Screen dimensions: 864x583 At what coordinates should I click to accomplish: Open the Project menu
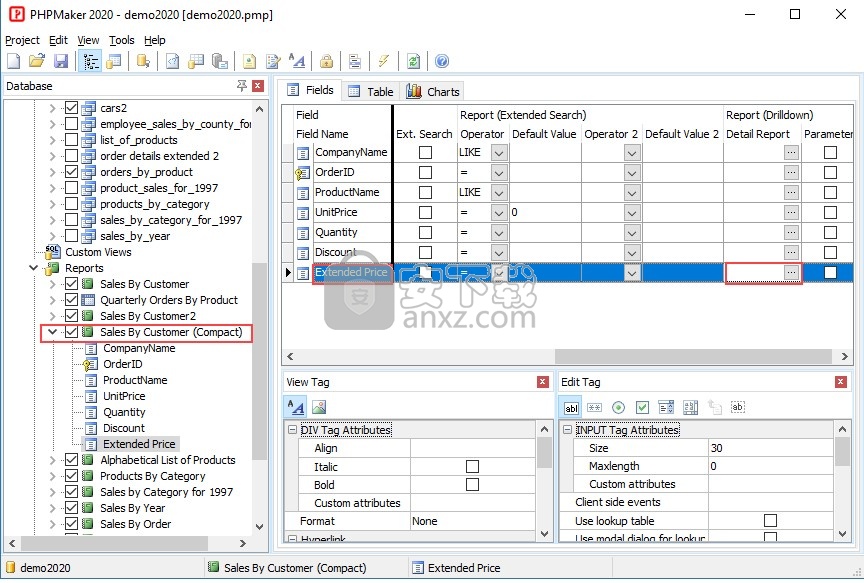point(23,40)
